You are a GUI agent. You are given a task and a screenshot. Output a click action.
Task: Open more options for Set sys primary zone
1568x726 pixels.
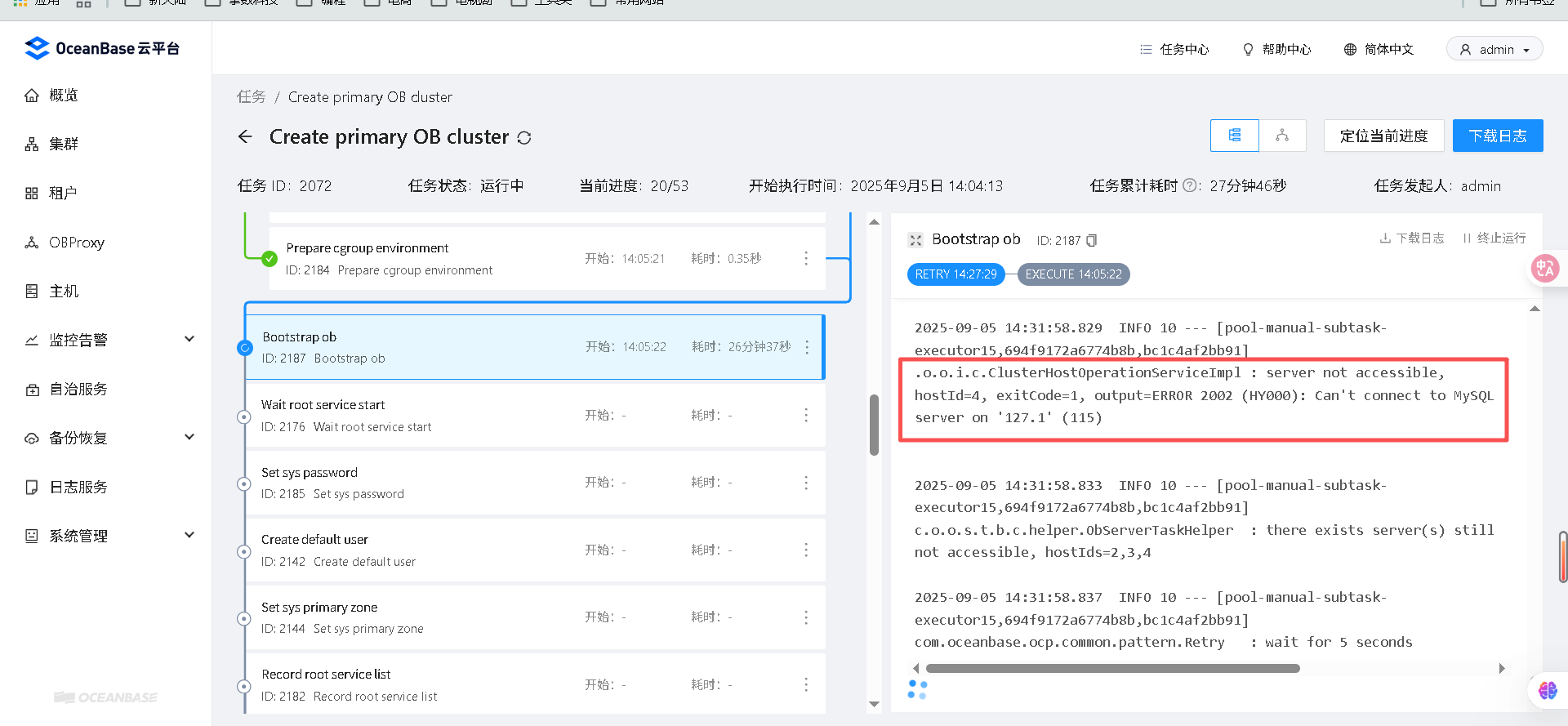[x=806, y=617]
